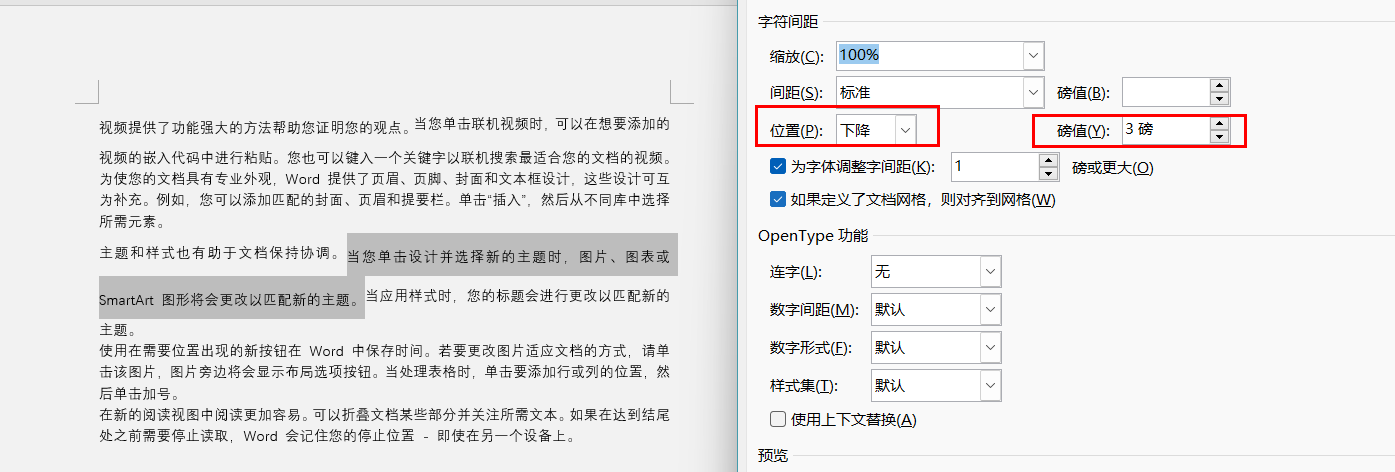Click the 间距 磅值(B) empty input field

tap(1165, 93)
